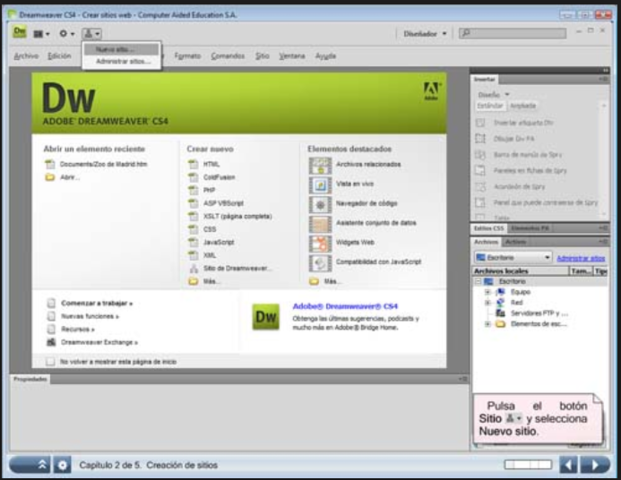This screenshot has height=480, width=621.
Task: Click Abrir... under recent items
Action: (x=70, y=177)
